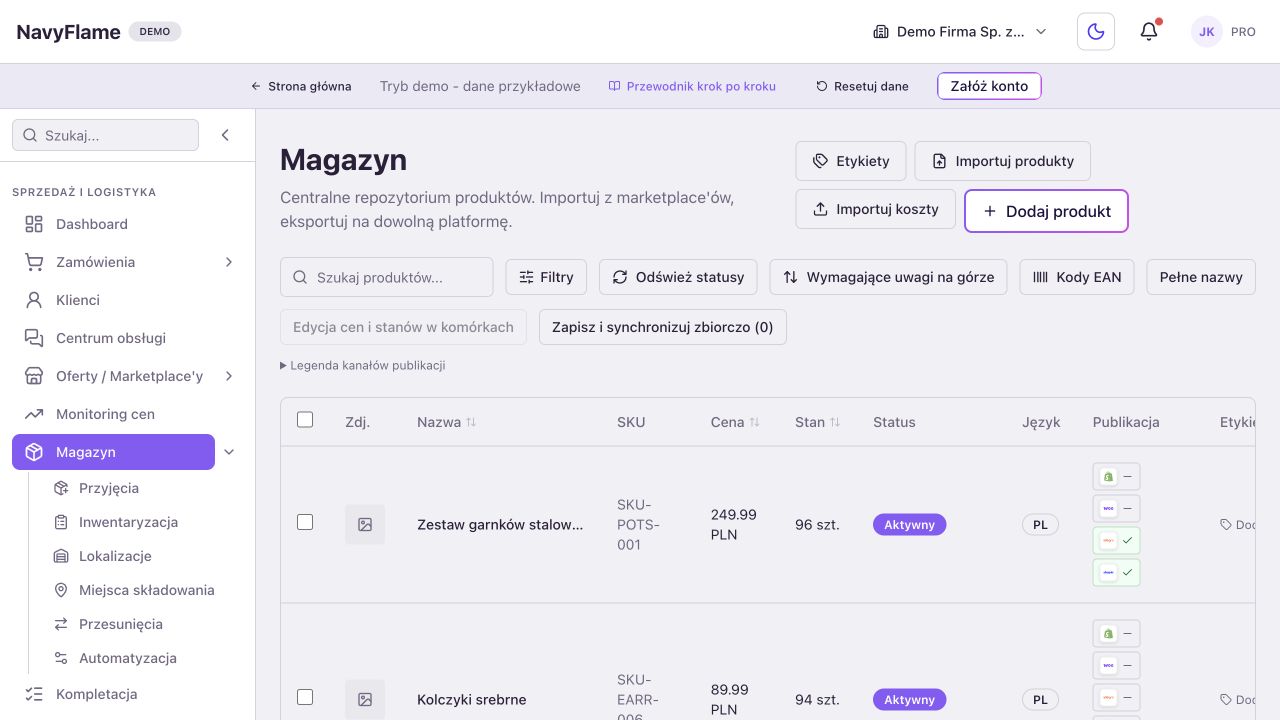Click Importuj koszty button
1280x720 pixels.
point(876,209)
